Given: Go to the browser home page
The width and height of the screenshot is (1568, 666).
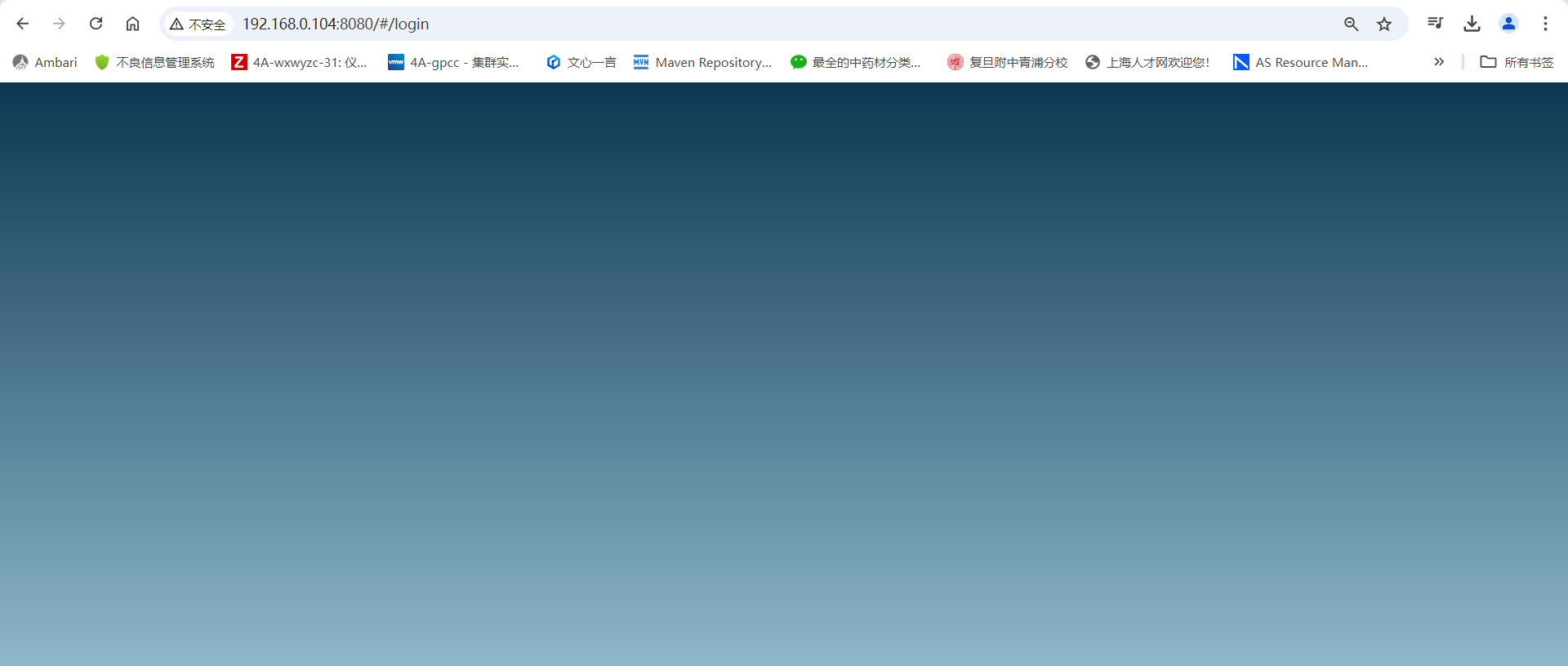Looking at the screenshot, I should pyautogui.click(x=132, y=24).
